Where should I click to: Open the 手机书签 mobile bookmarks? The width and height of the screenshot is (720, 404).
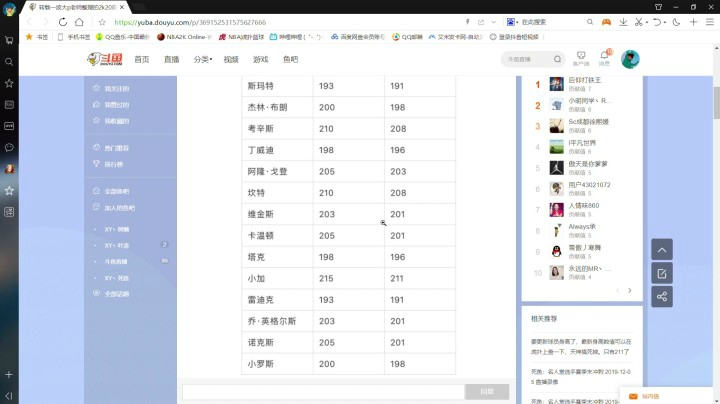point(74,37)
